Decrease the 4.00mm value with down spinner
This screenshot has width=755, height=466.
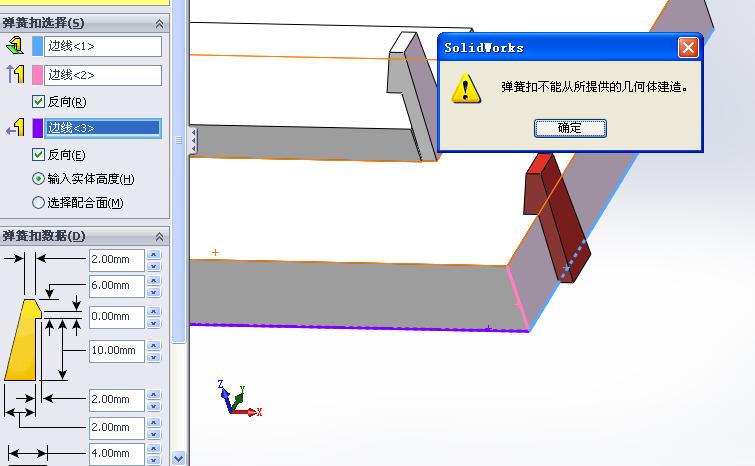click(154, 460)
